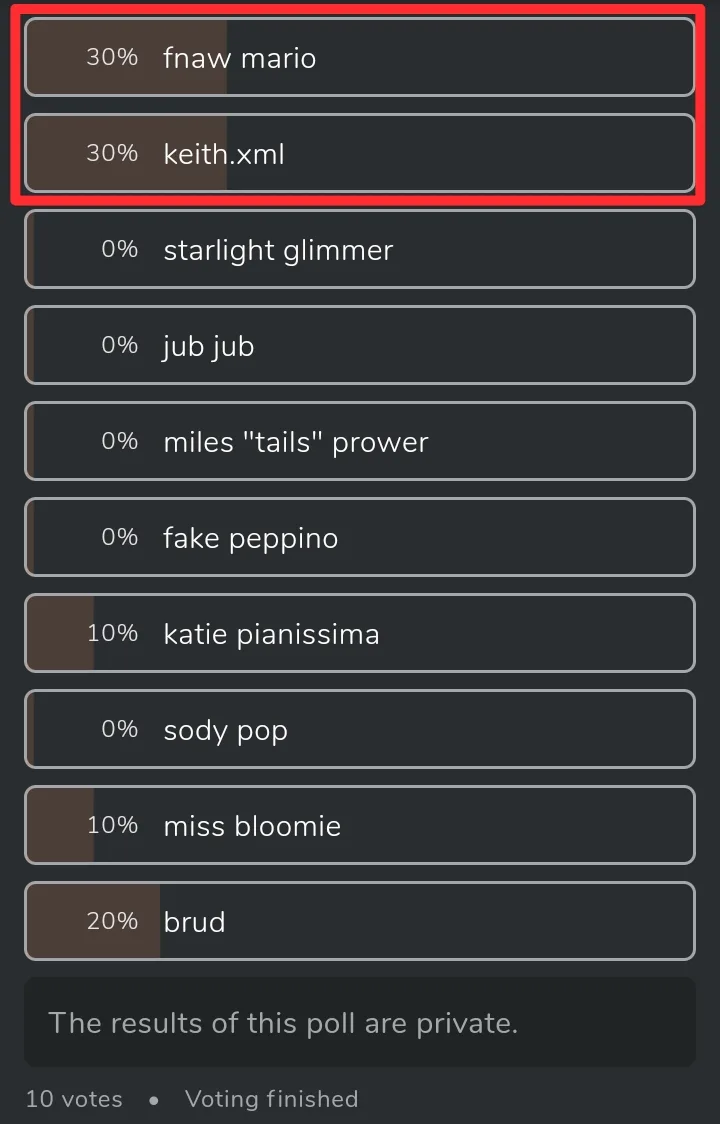Select the miss bloomie option
Viewport: 720px width, 1124px height.
pyautogui.click(x=359, y=826)
